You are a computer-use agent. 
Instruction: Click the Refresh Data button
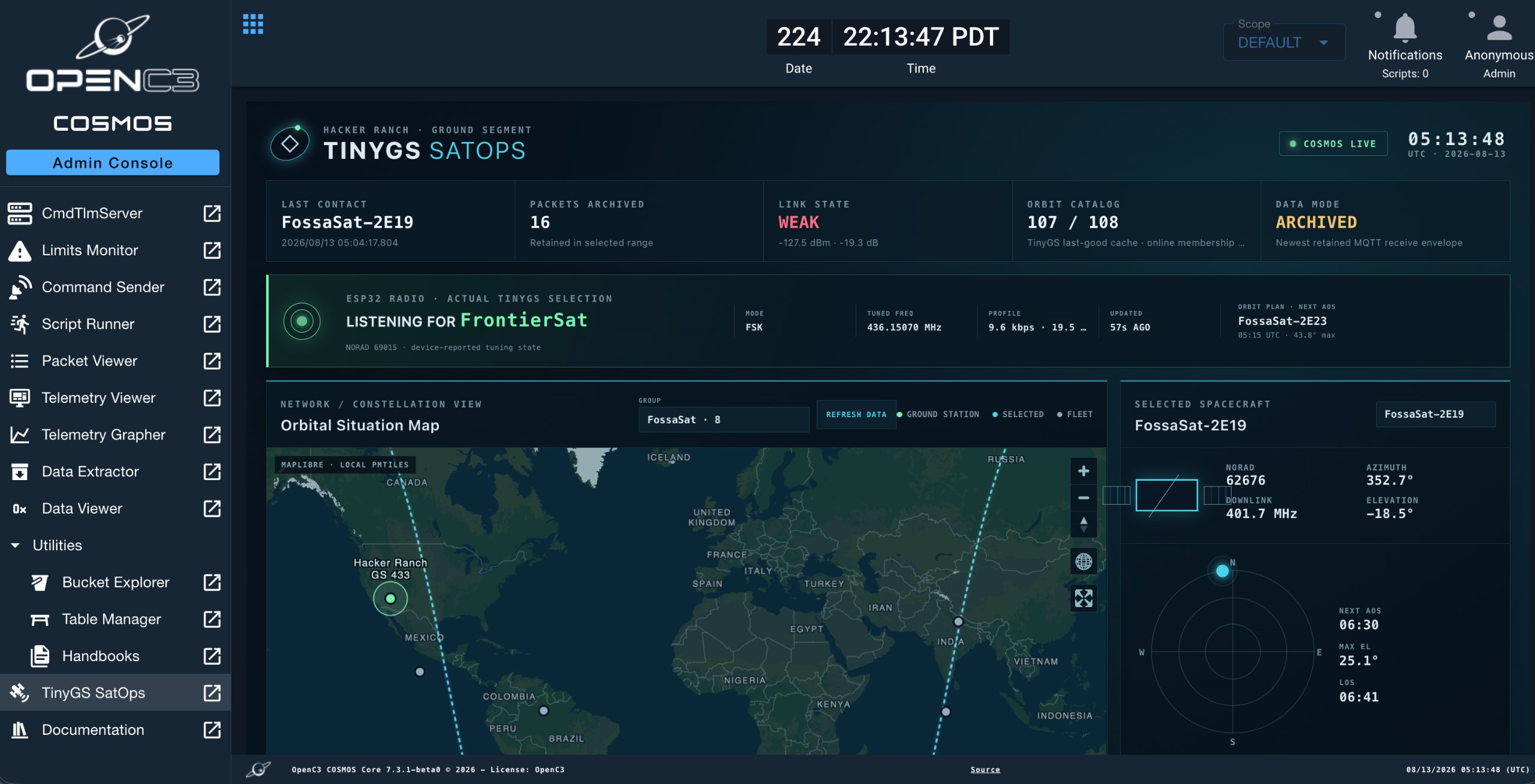point(856,414)
